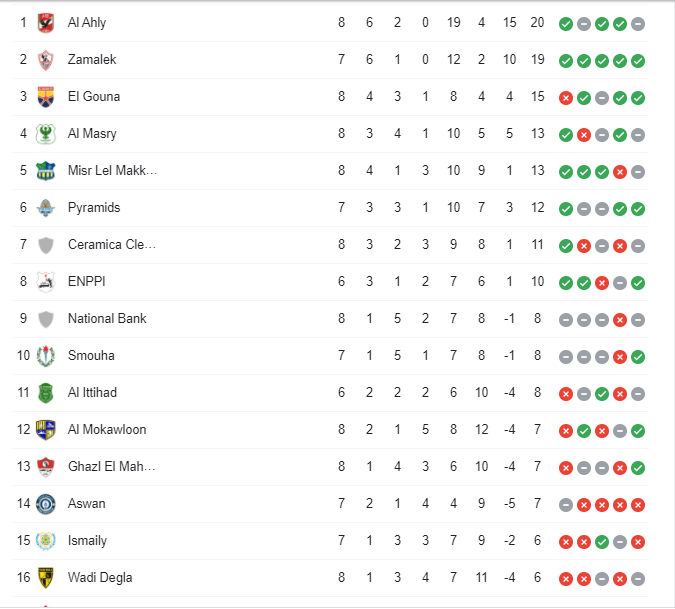Click the Al Ahly club crest
675x609 pixels.
[45, 22]
